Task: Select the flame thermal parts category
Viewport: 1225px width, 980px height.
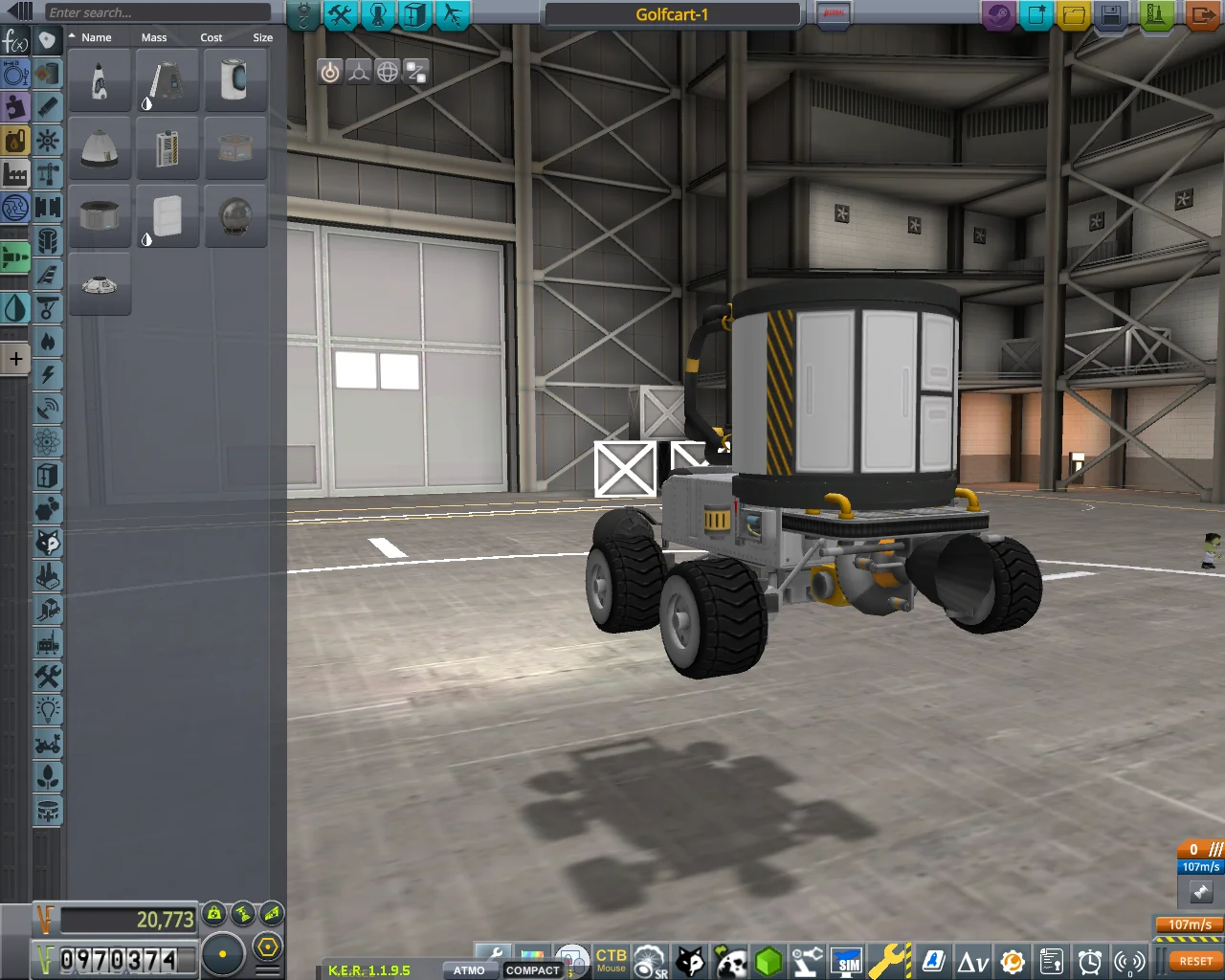Action: [48, 342]
